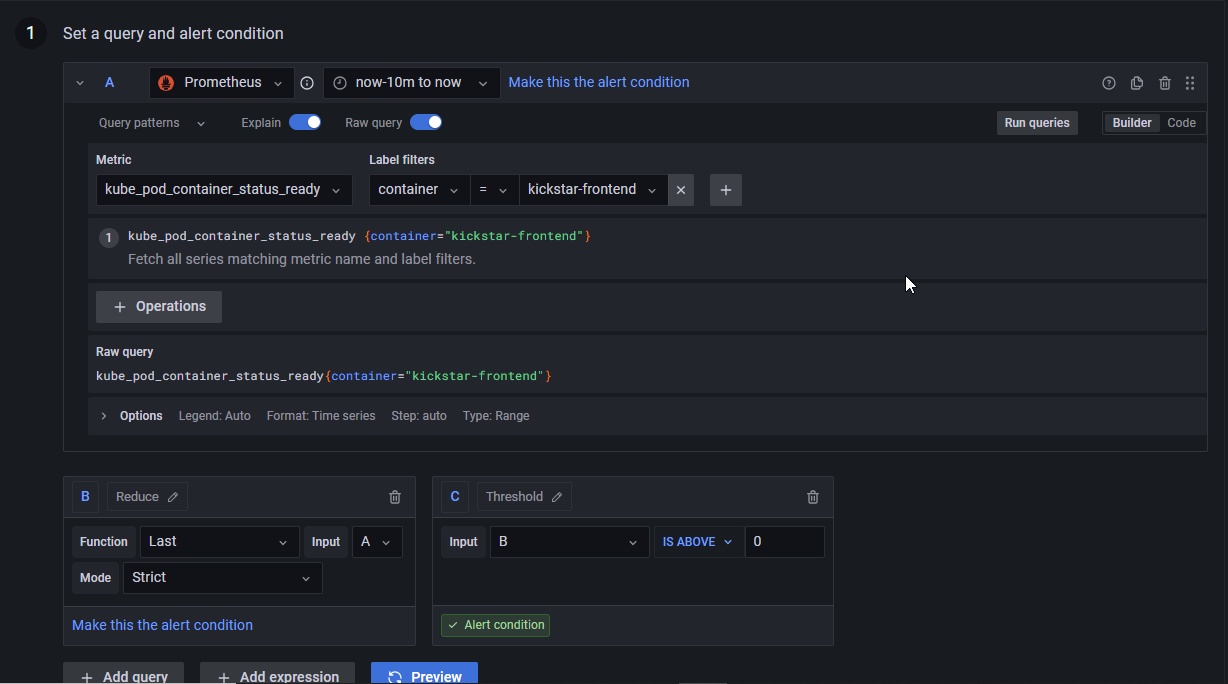Click the Legend: Auto option text
Screen dimensions: 1228x684
pyautogui.click(x=215, y=416)
